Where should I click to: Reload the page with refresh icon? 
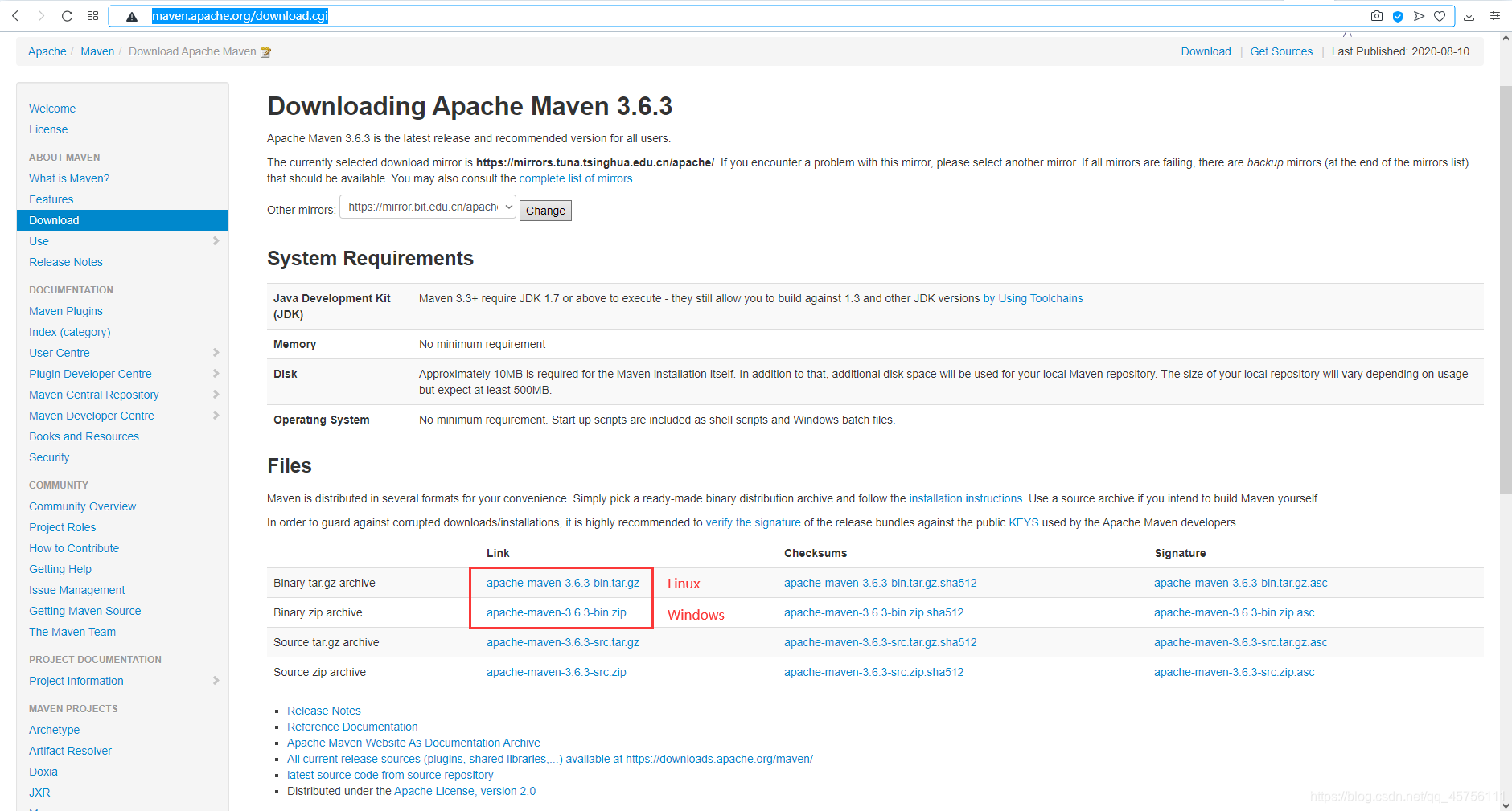(x=68, y=16)
